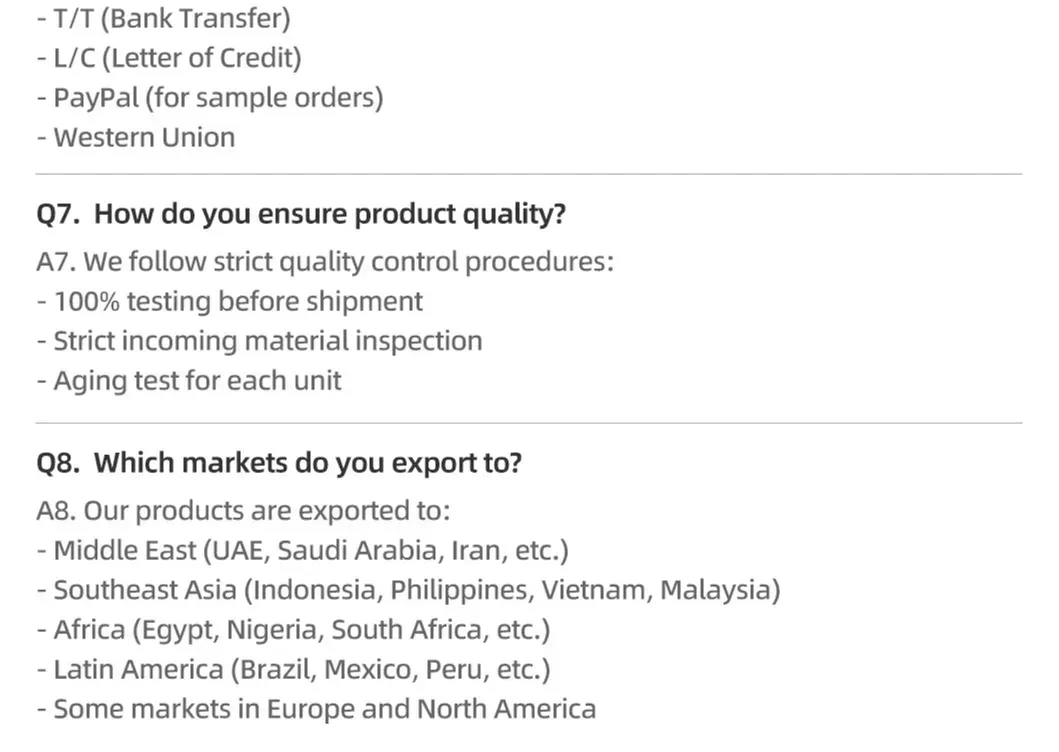The height and width of the screenshot is (752, 1059).
Task: Select the Strict incoming material inspection item
Action: pos(260,341)
